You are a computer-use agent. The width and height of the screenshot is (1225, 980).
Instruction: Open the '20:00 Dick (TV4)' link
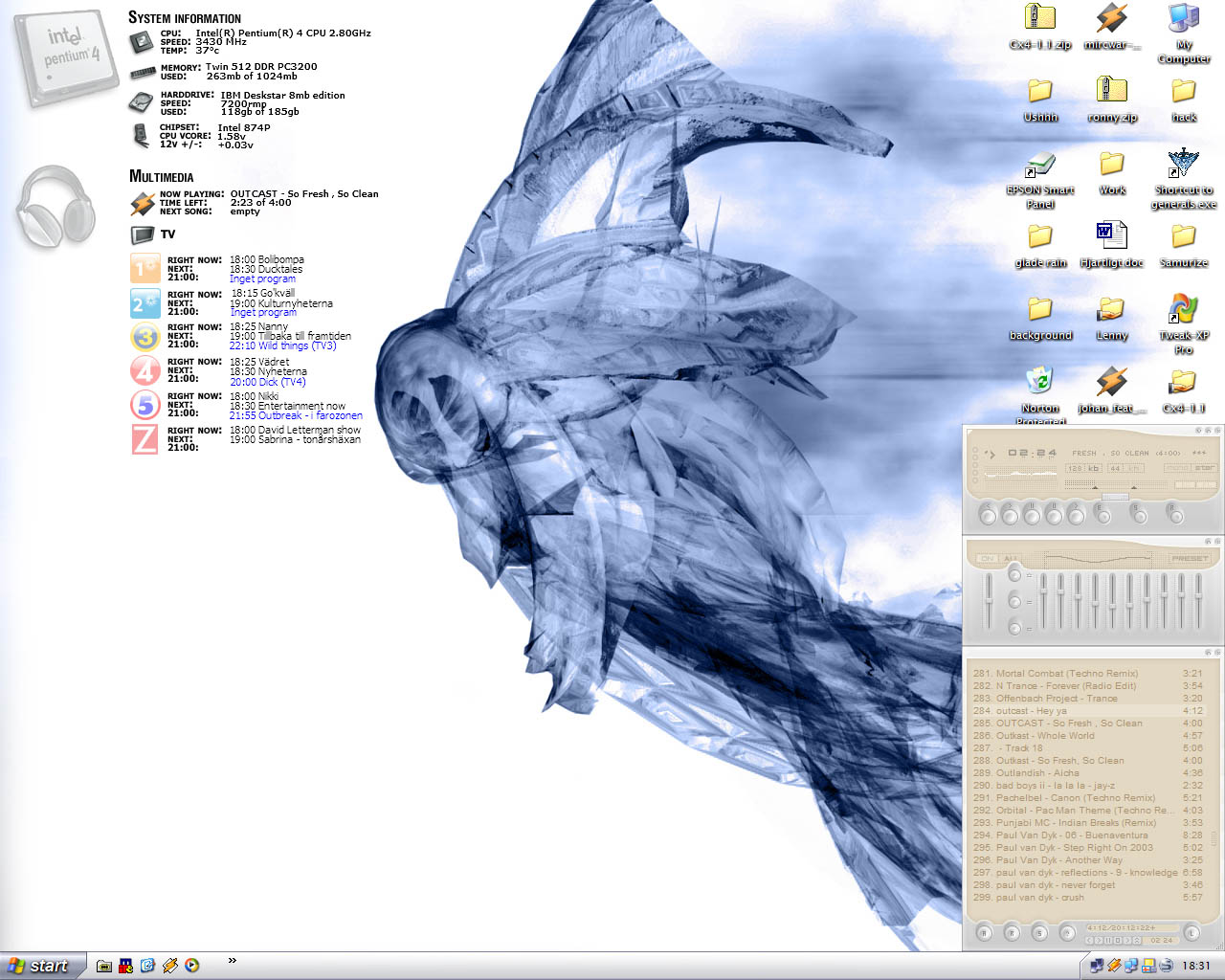click(x=268, y=382)
